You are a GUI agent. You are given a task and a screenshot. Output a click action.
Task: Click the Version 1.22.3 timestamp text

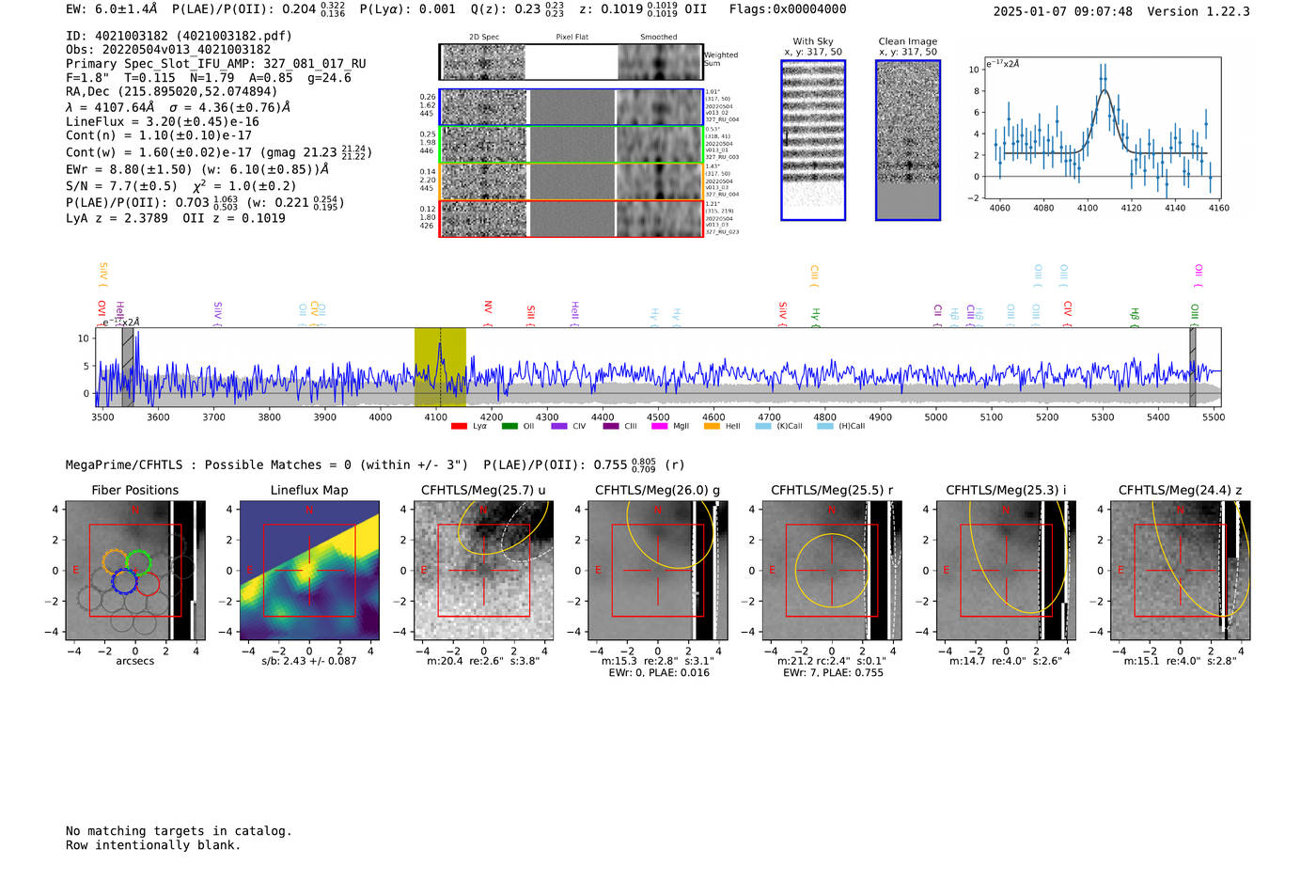(1121, 11)
